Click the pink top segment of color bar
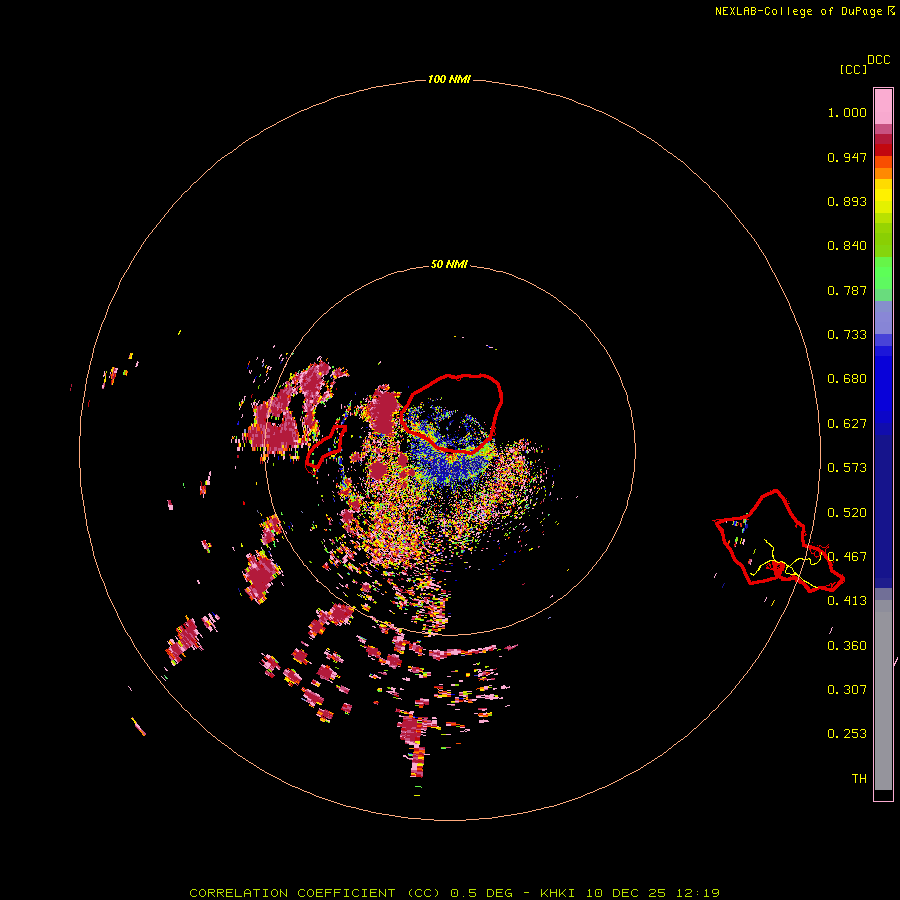This screenshot has width=900, height=900. point(883,107)
